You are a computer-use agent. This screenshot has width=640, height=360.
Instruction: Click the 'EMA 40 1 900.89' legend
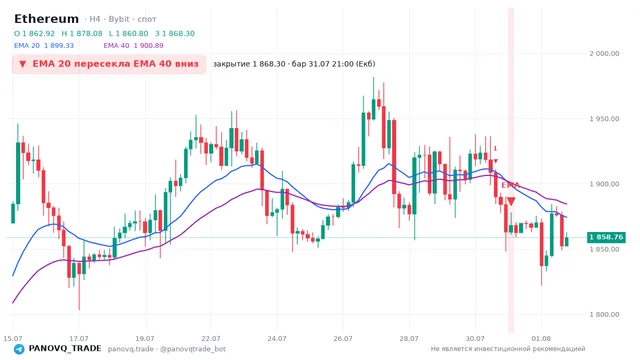click(x=133, y=45)
